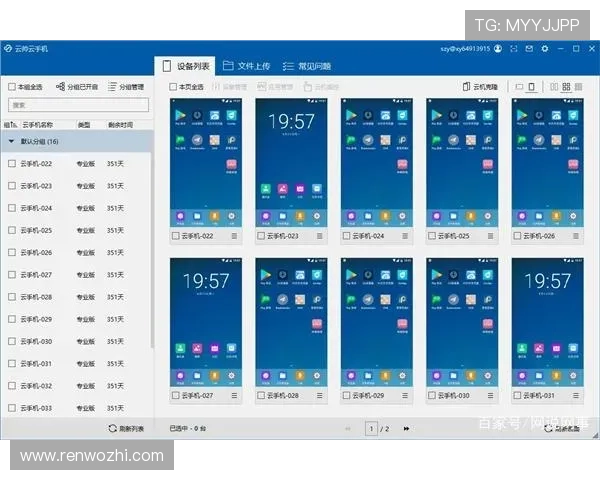Screen dimensions: 600x480
Task: Check the 本组全选 select-all-group checkbox
Action: [12, 87]
